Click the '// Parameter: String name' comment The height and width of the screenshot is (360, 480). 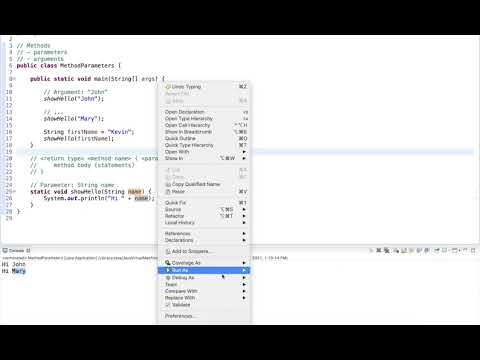tap(72, 185)
